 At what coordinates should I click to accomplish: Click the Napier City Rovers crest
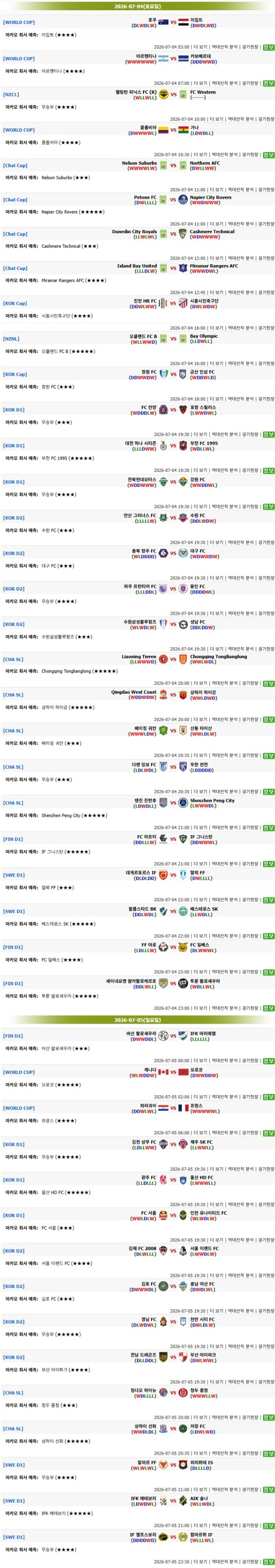[x=183, y=200]
